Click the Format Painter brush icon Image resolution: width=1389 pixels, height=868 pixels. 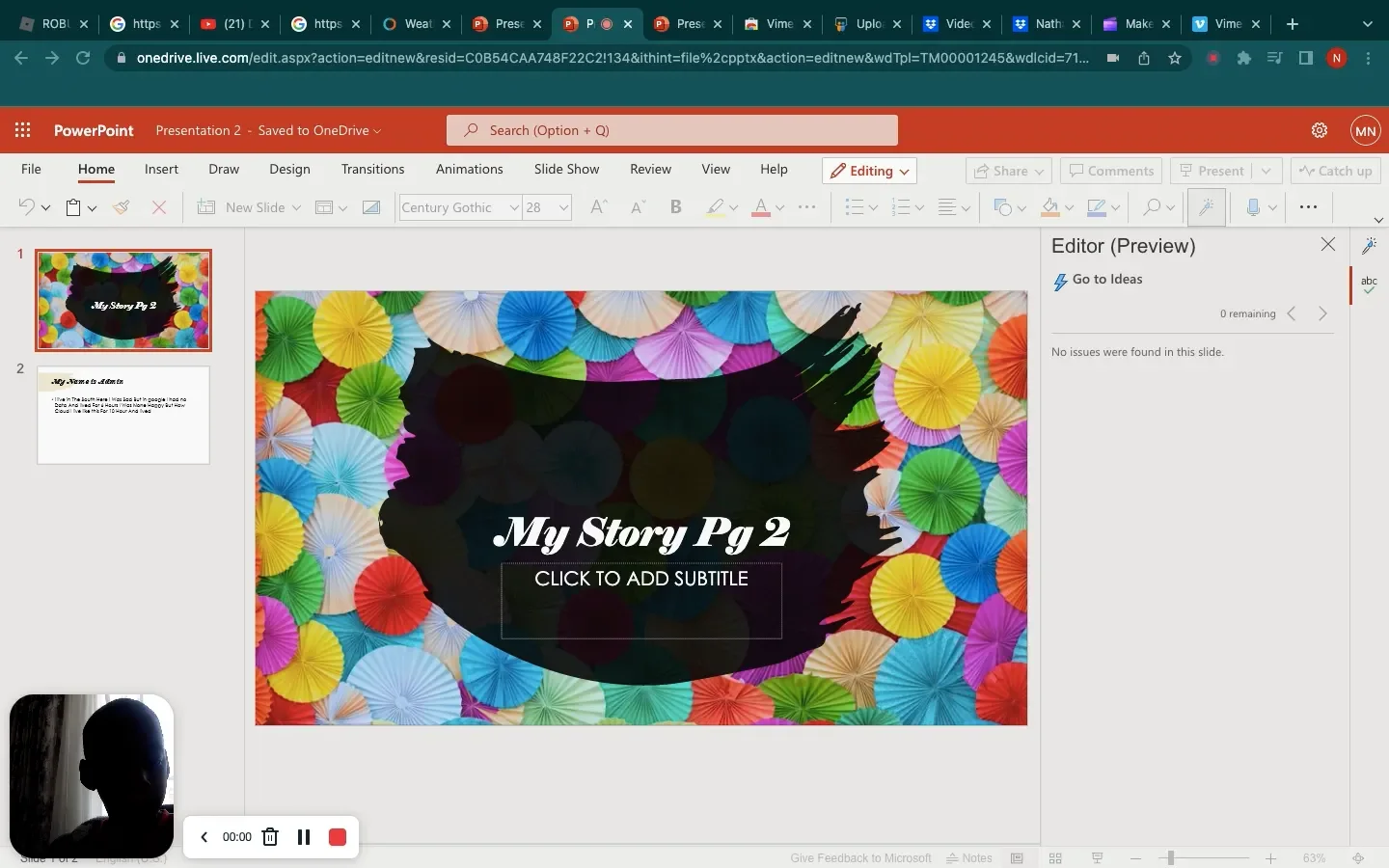coord(122,207)
